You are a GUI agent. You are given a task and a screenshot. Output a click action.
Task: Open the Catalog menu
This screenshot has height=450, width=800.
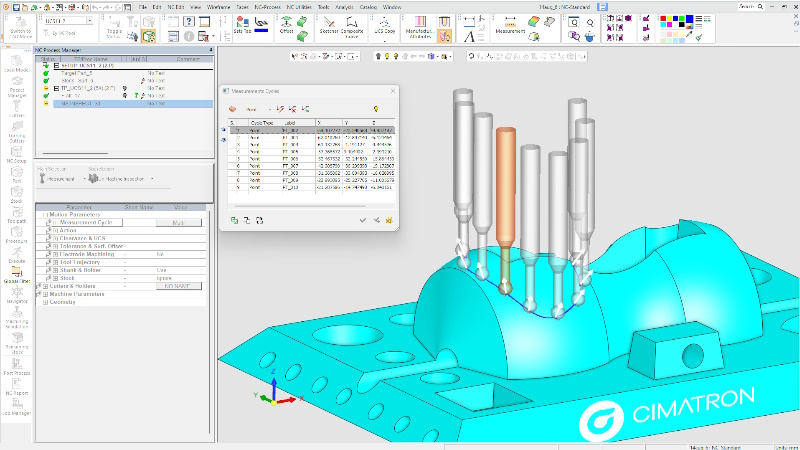[x=368, y=7]
